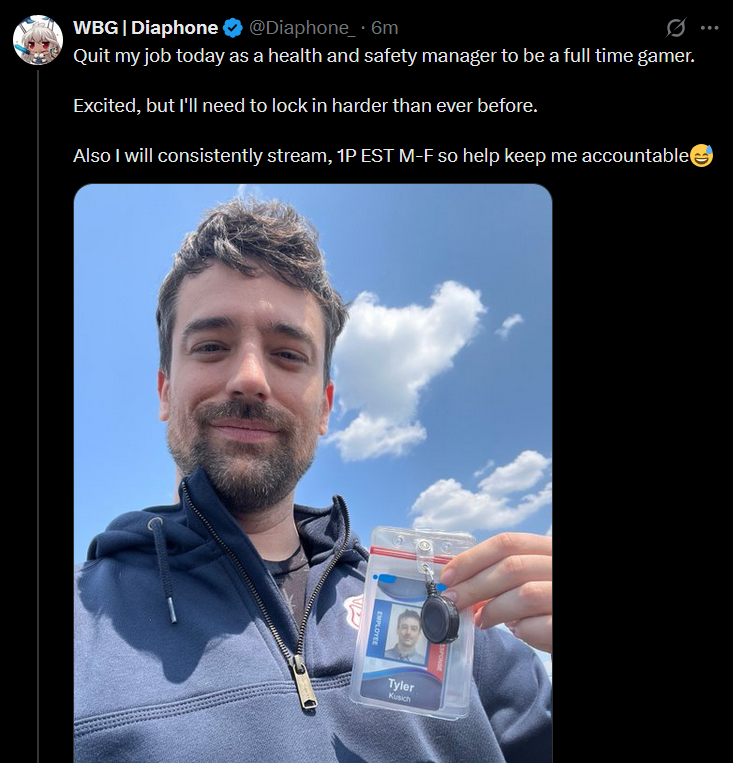
Task: Click the EMPLOYEE label on the badge
Action: [x=376, y=628]
